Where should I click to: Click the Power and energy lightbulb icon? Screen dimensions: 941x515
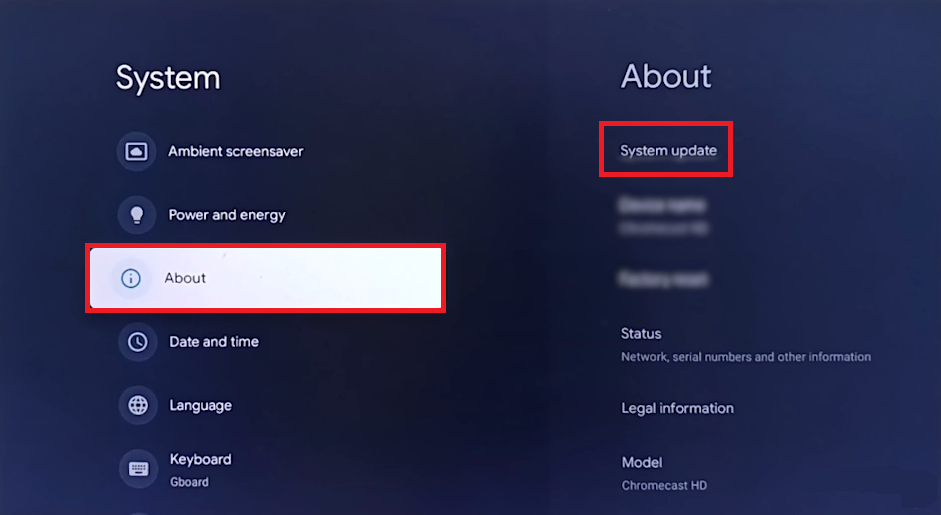tap(137, 215)
